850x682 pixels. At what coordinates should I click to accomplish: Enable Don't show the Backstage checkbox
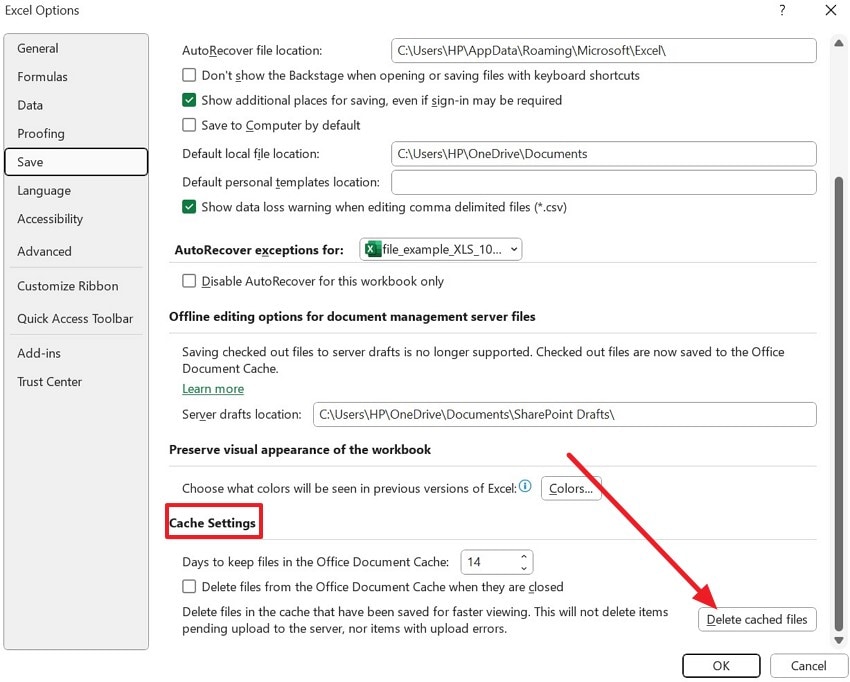pyautogui.click(x=189, y=75)
